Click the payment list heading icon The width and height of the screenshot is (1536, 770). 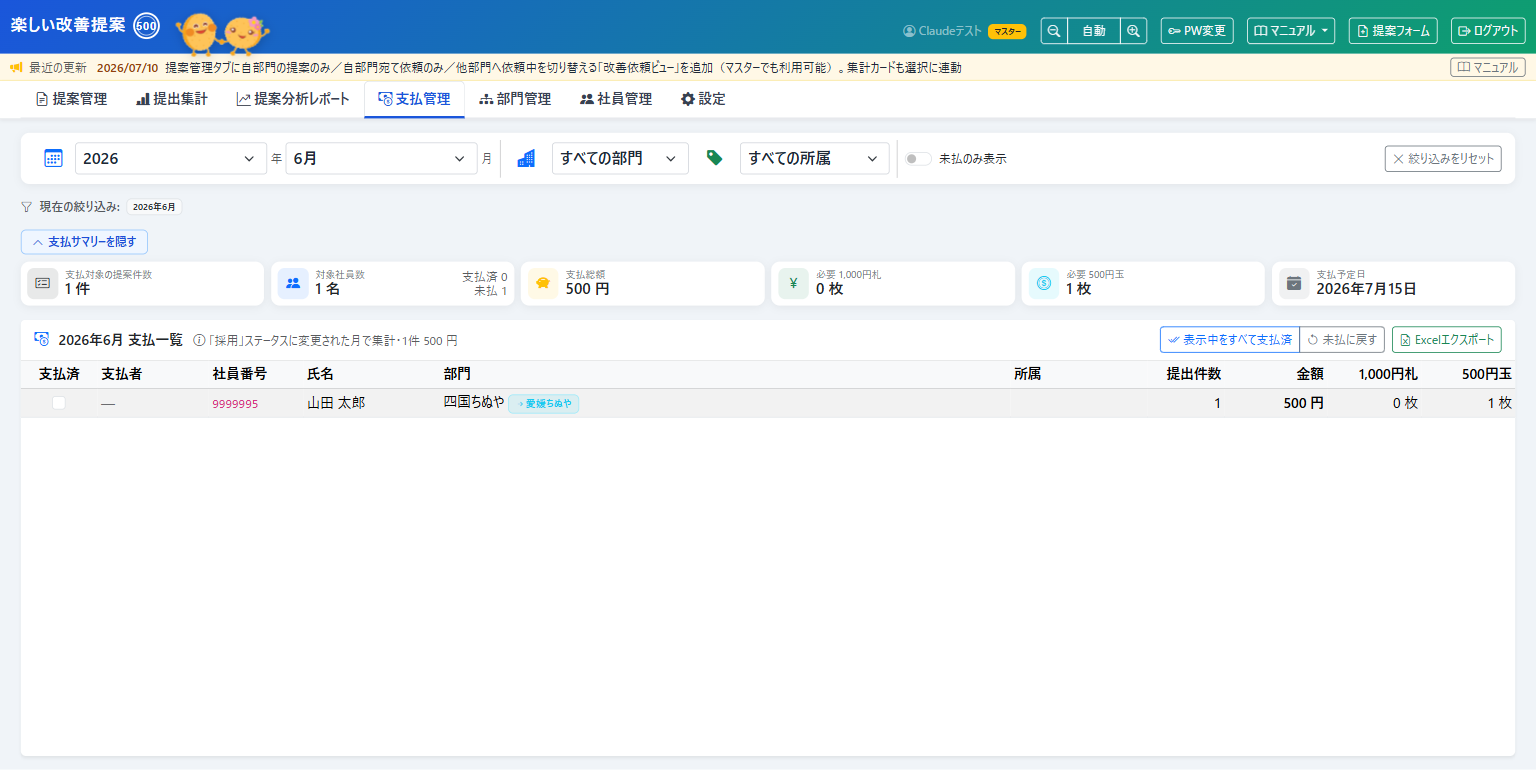click(x=42, y=339)
